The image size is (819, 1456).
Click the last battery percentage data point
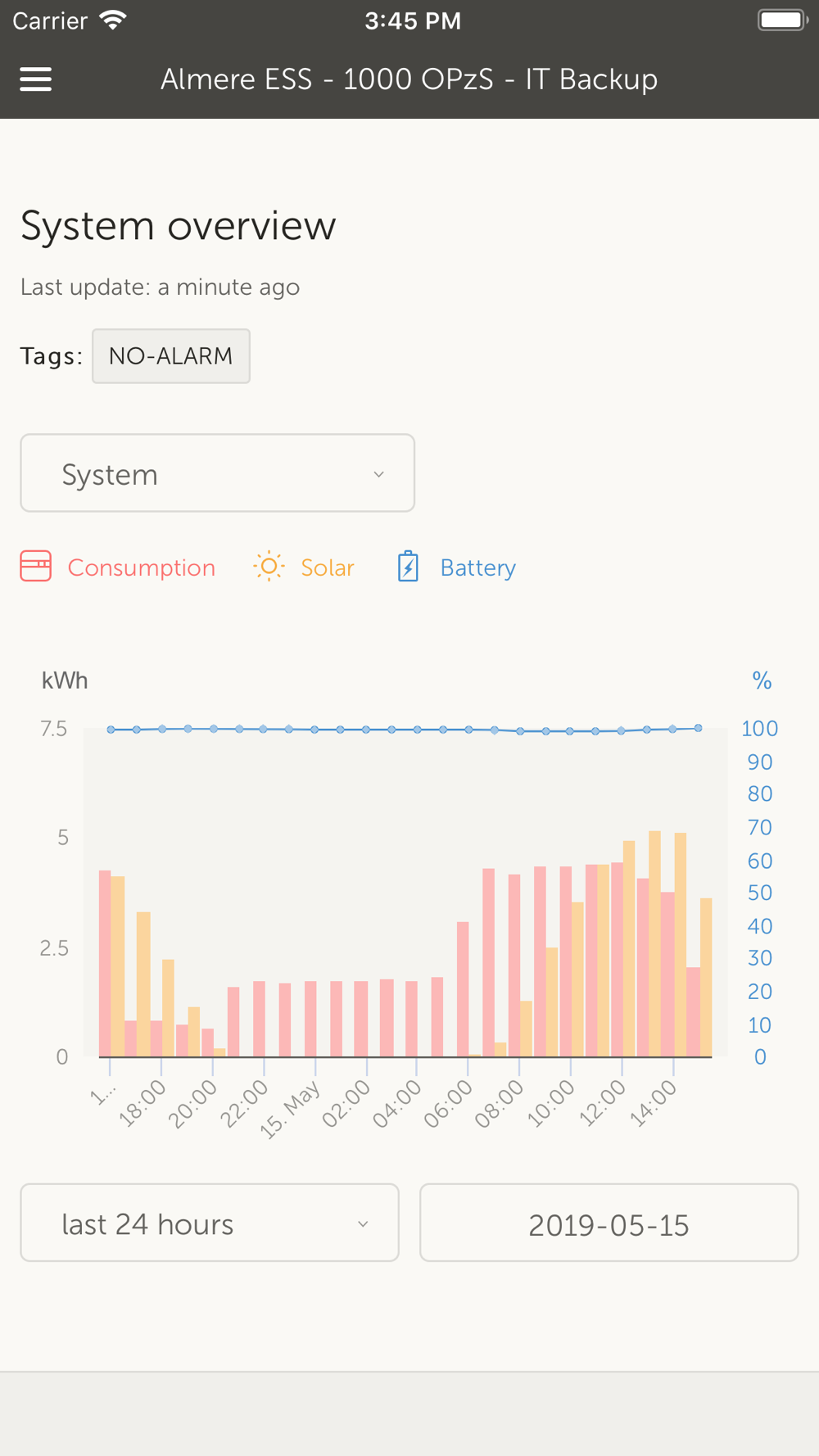699,728
